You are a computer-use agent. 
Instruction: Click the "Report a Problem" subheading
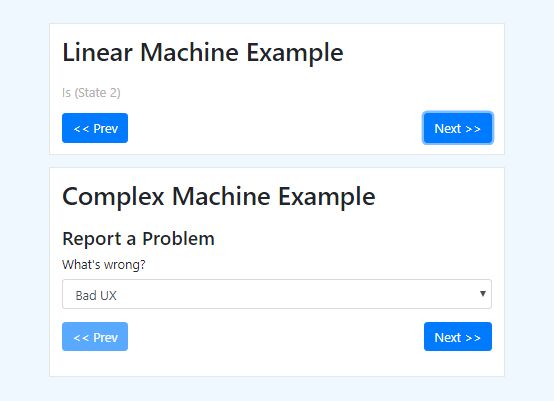[x=138, y=238]
